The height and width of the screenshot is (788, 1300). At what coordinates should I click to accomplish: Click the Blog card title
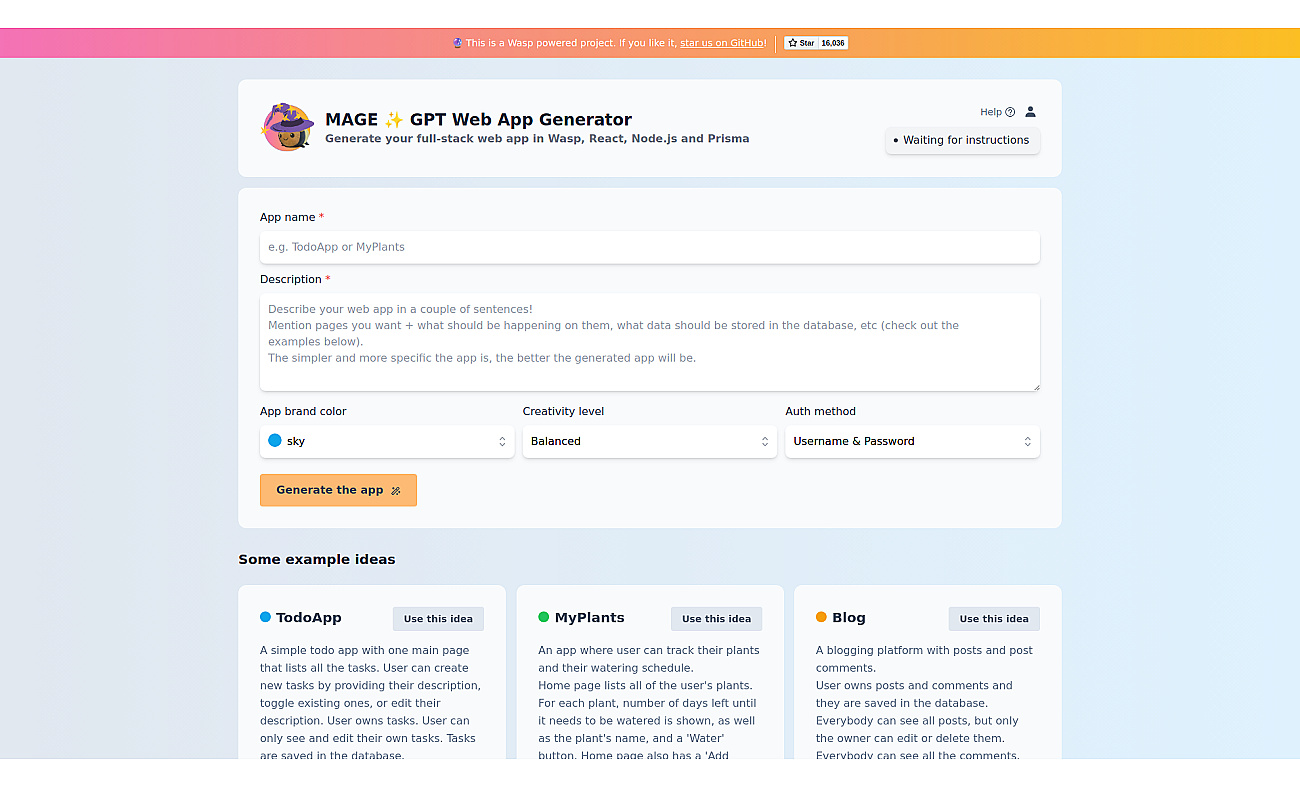[x=849, y=618]
